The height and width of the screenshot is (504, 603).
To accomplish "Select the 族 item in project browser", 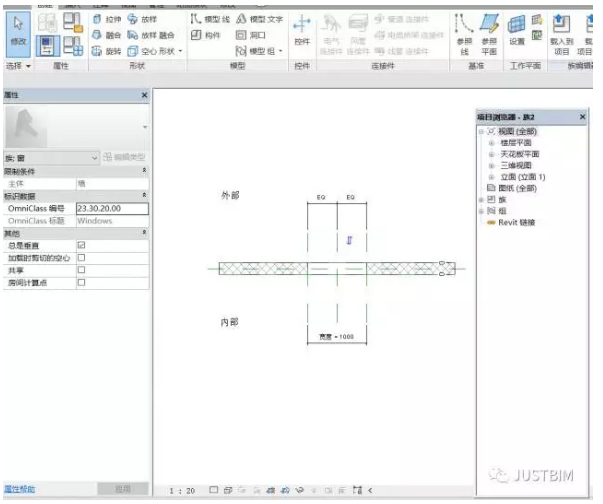I will [502, 200].
